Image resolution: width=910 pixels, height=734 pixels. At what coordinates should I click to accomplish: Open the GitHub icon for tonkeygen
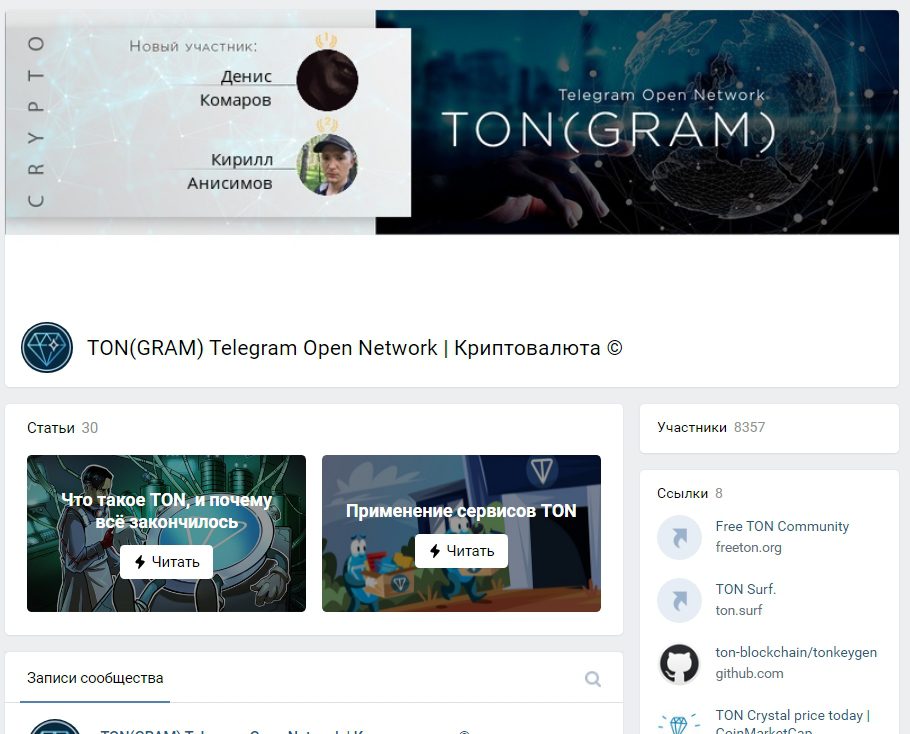click(679, 663)
